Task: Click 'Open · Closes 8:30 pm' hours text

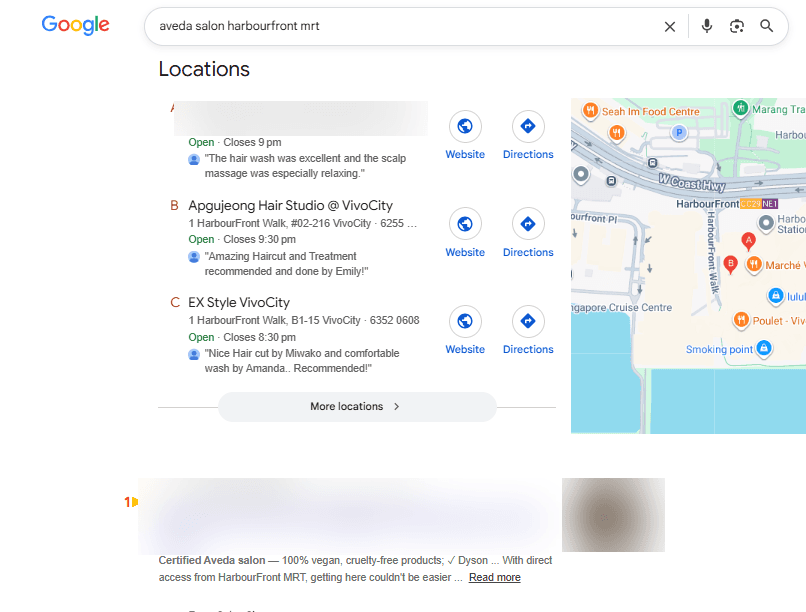Action: (242, 337)
